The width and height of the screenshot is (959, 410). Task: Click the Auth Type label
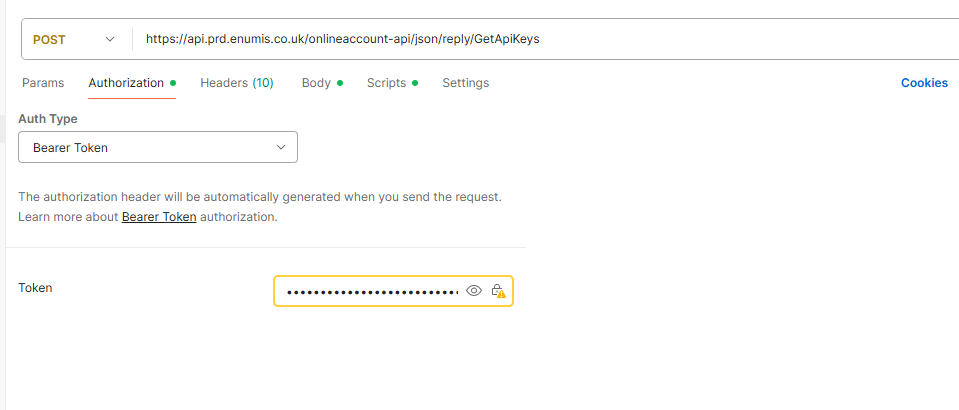click(x=48, y=119)
